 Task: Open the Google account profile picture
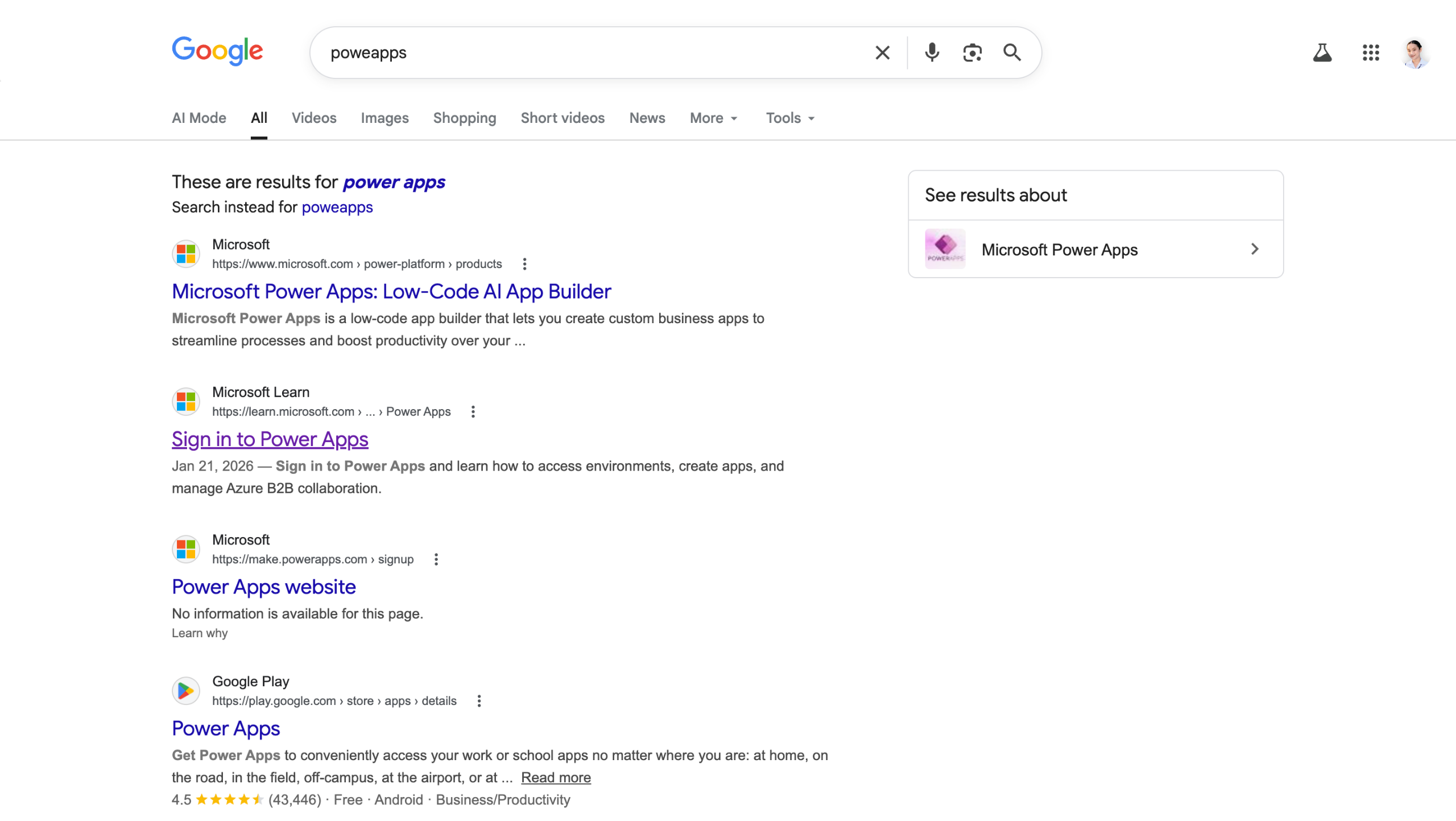pyautogui.click(x=1414, y=53)
